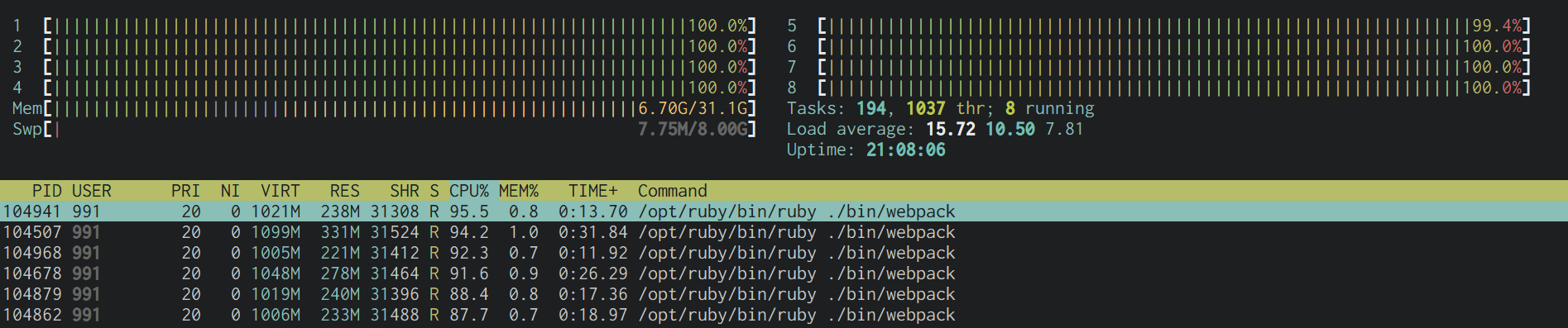Click SHR value 31488
1568x328 pixels.
[x=395, y=315]
